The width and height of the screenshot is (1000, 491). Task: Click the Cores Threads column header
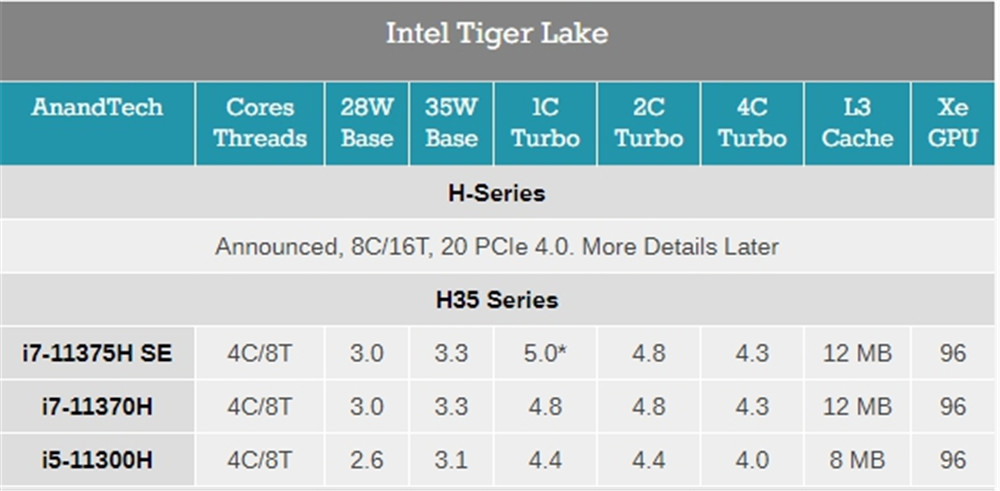[260, 124]
